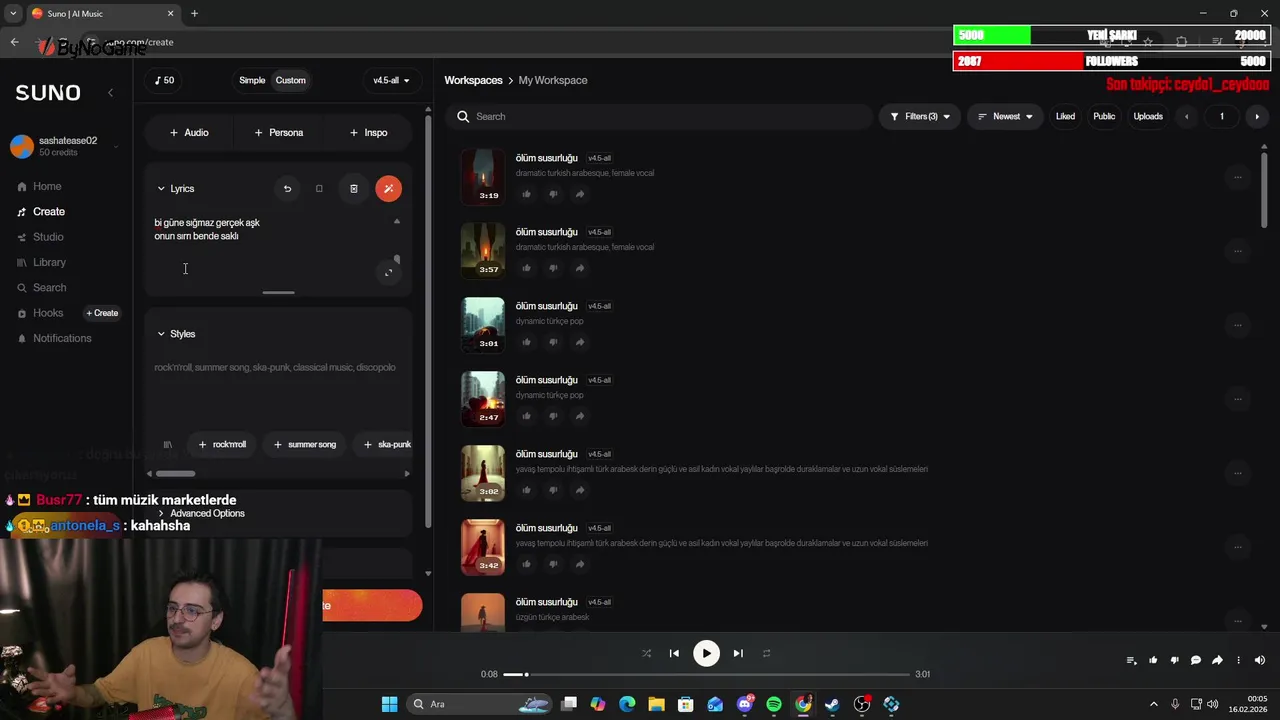Switch to Custom mode
This screenshot has height=720, width=1280.
pyautogui.click(x=291, y=80)
